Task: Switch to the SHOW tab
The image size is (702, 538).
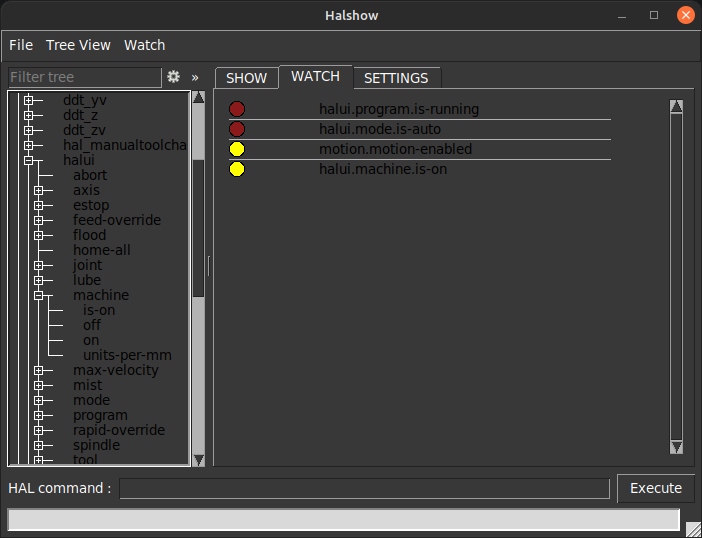Action: [247, 78]
